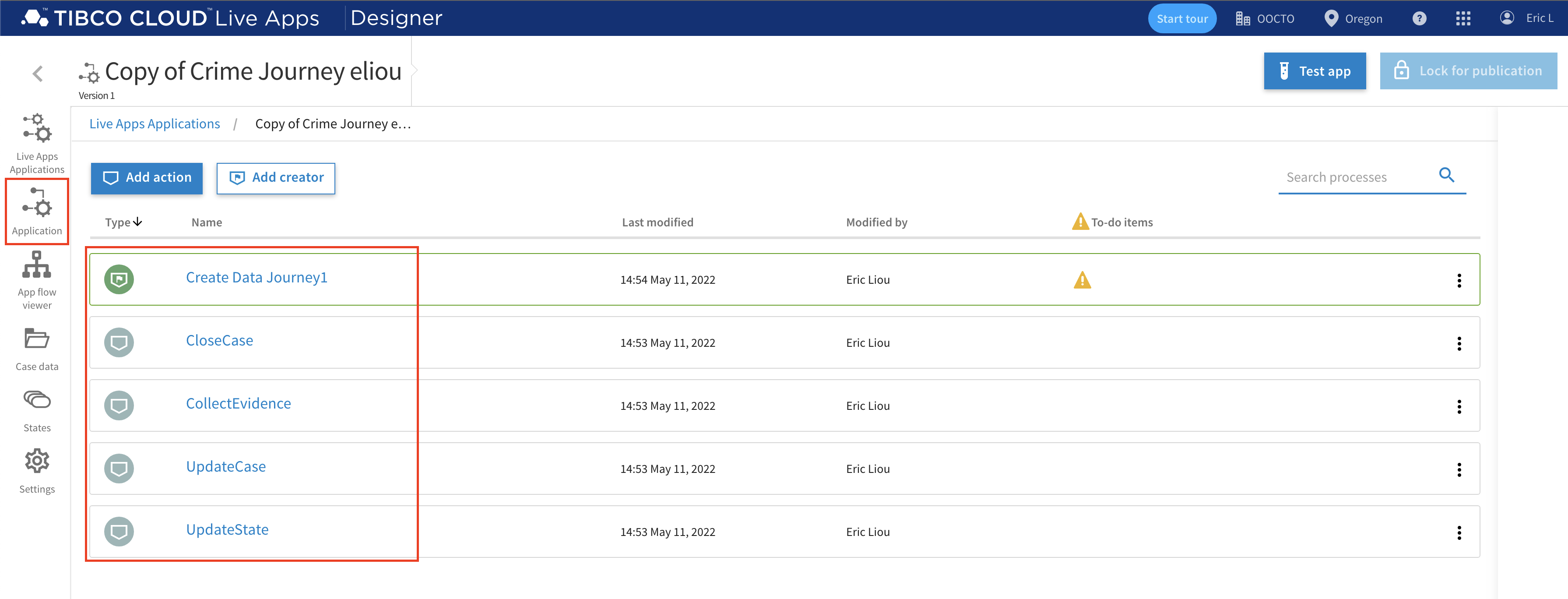Open the App flow viewer

(37, 281)
